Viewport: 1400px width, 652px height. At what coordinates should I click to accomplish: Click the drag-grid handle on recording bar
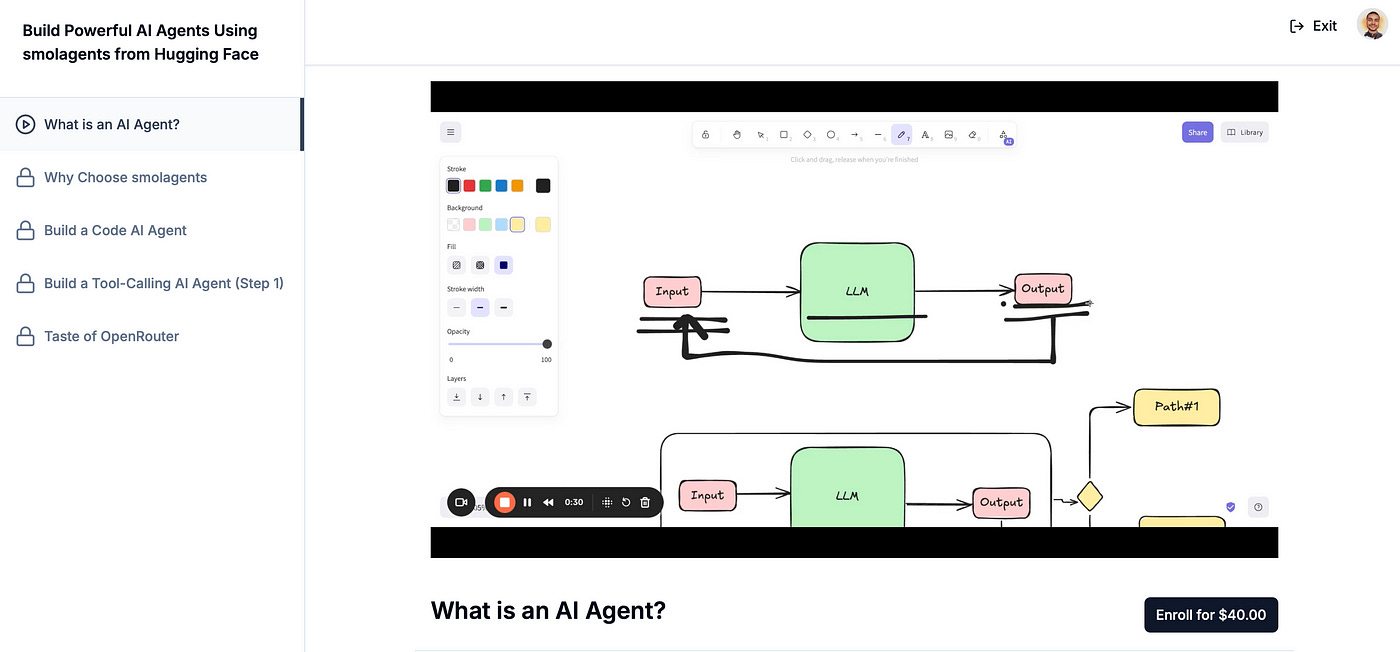[607, 502]
